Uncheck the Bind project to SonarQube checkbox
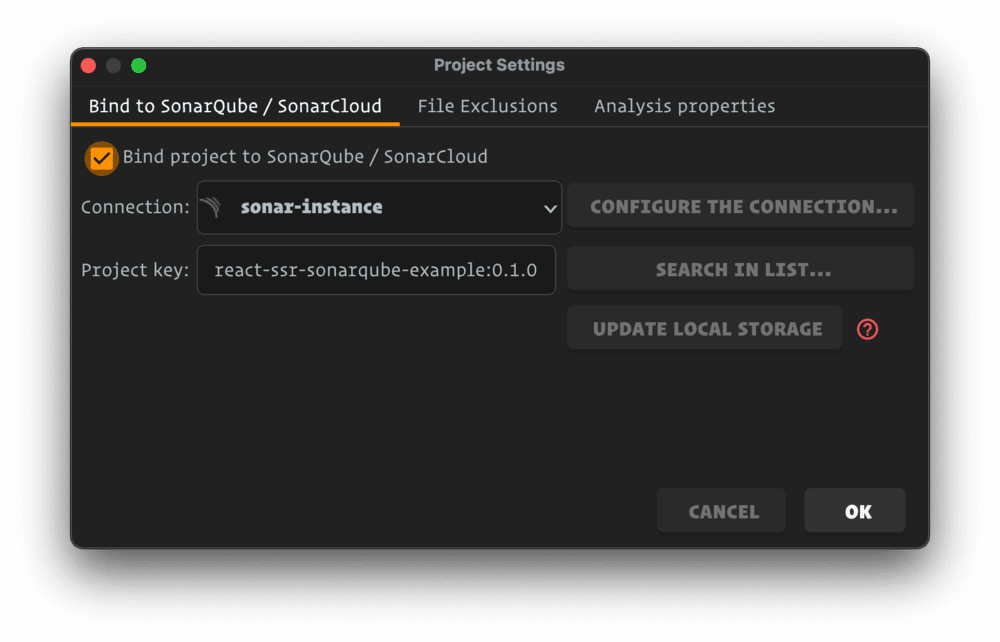The width and height of the screenshot is (1000, 642). [x=101, y=157]
